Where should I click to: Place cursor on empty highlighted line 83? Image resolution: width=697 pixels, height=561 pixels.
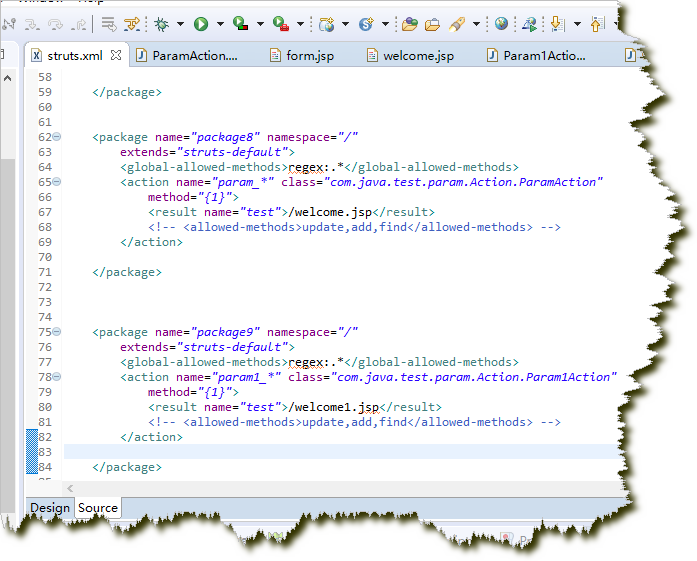342,452
